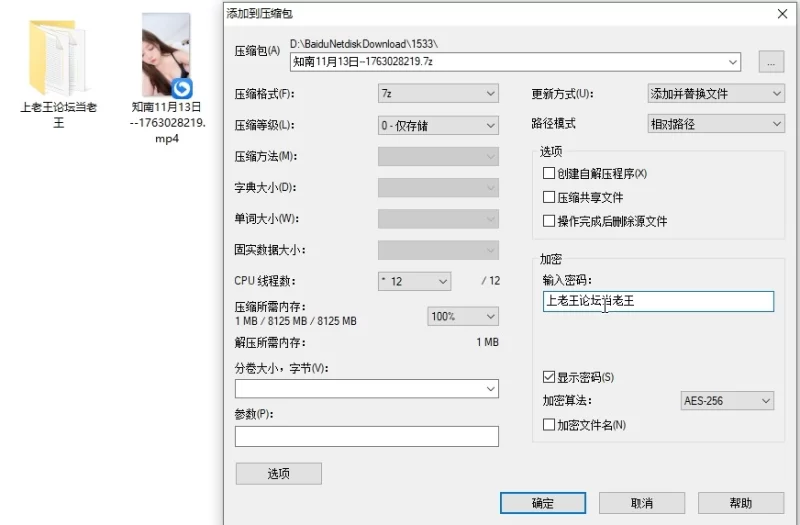Image resolution: width=800 pixels, height=525 pixels.
Task: Click the 知南11月13日--1763028219.mp4 file name
Action: coord(167,123)
